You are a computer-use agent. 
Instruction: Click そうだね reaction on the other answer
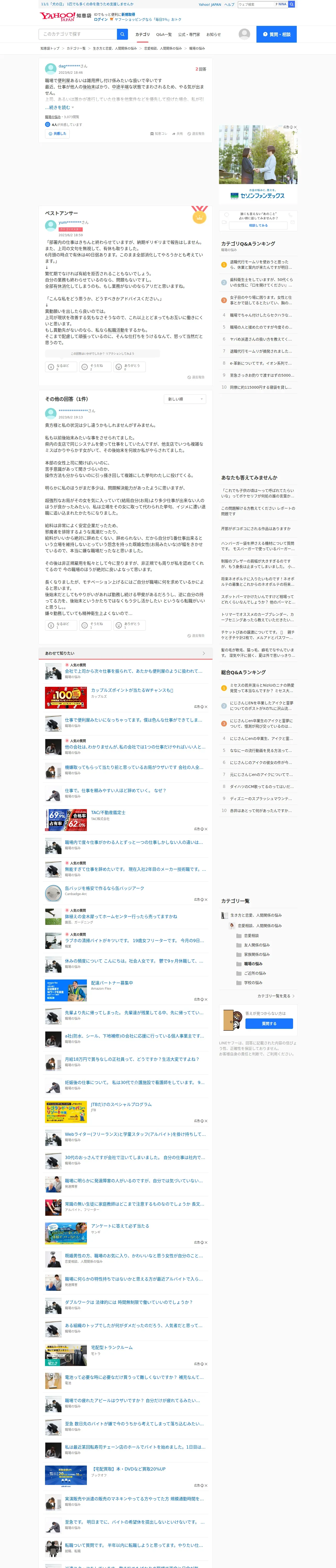tap(95, 625)
